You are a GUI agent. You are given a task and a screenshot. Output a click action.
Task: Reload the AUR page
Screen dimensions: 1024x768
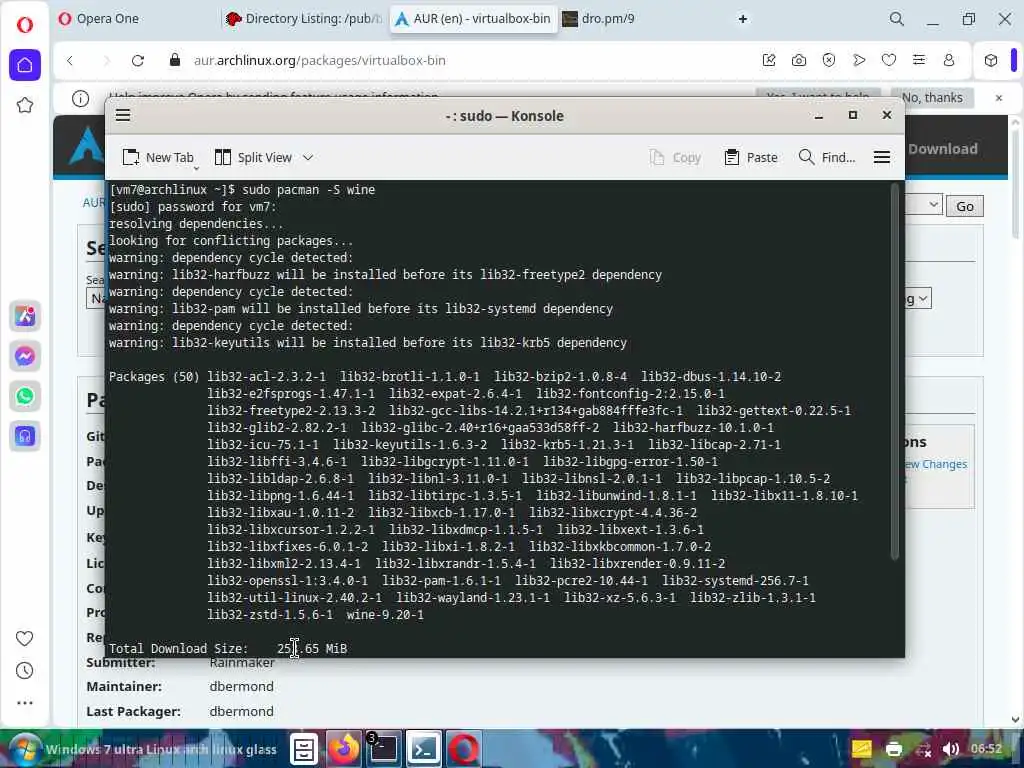(x=138, y=60)
